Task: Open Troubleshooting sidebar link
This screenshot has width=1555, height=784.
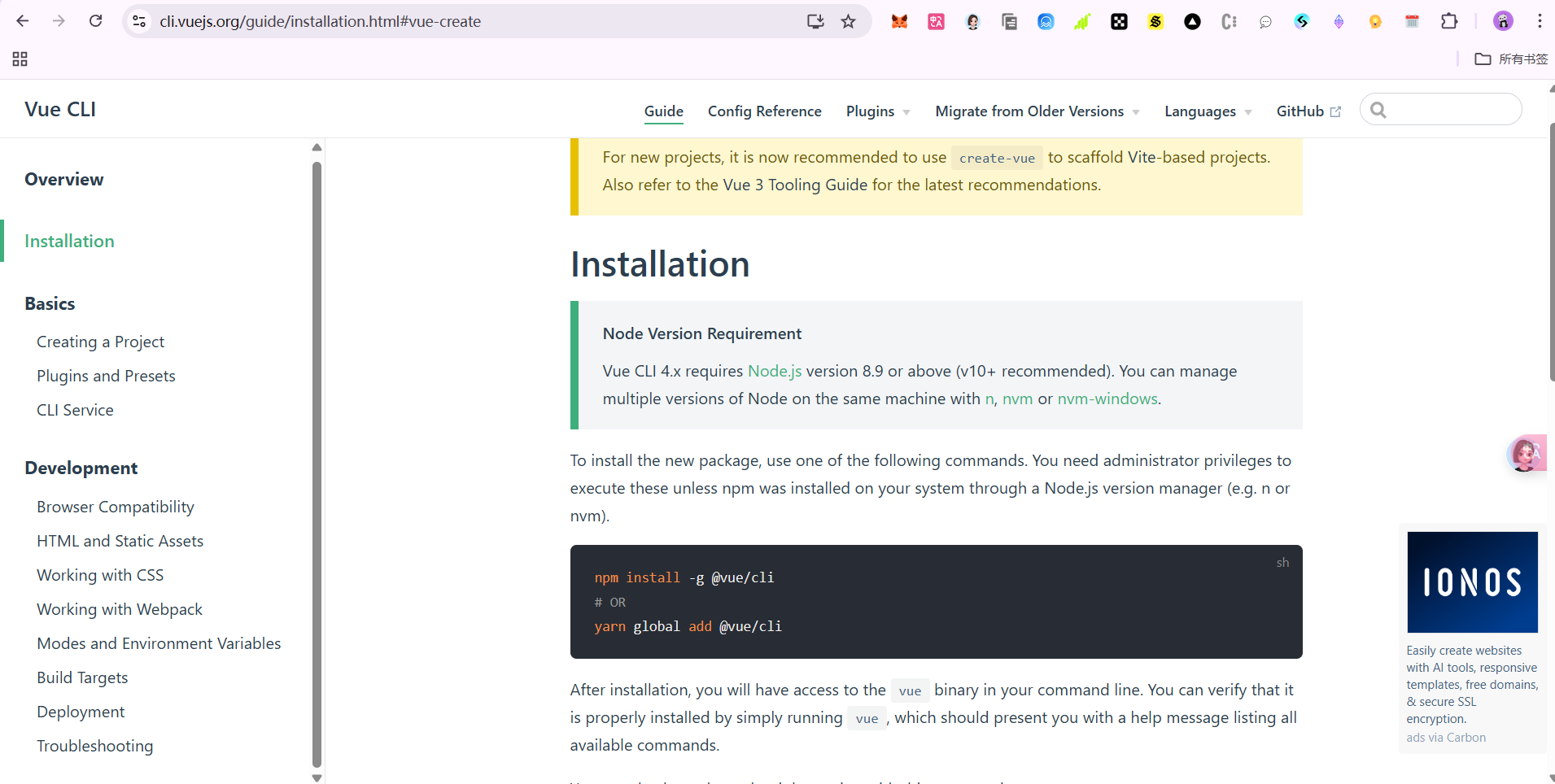Action: [x=94, y=746]
